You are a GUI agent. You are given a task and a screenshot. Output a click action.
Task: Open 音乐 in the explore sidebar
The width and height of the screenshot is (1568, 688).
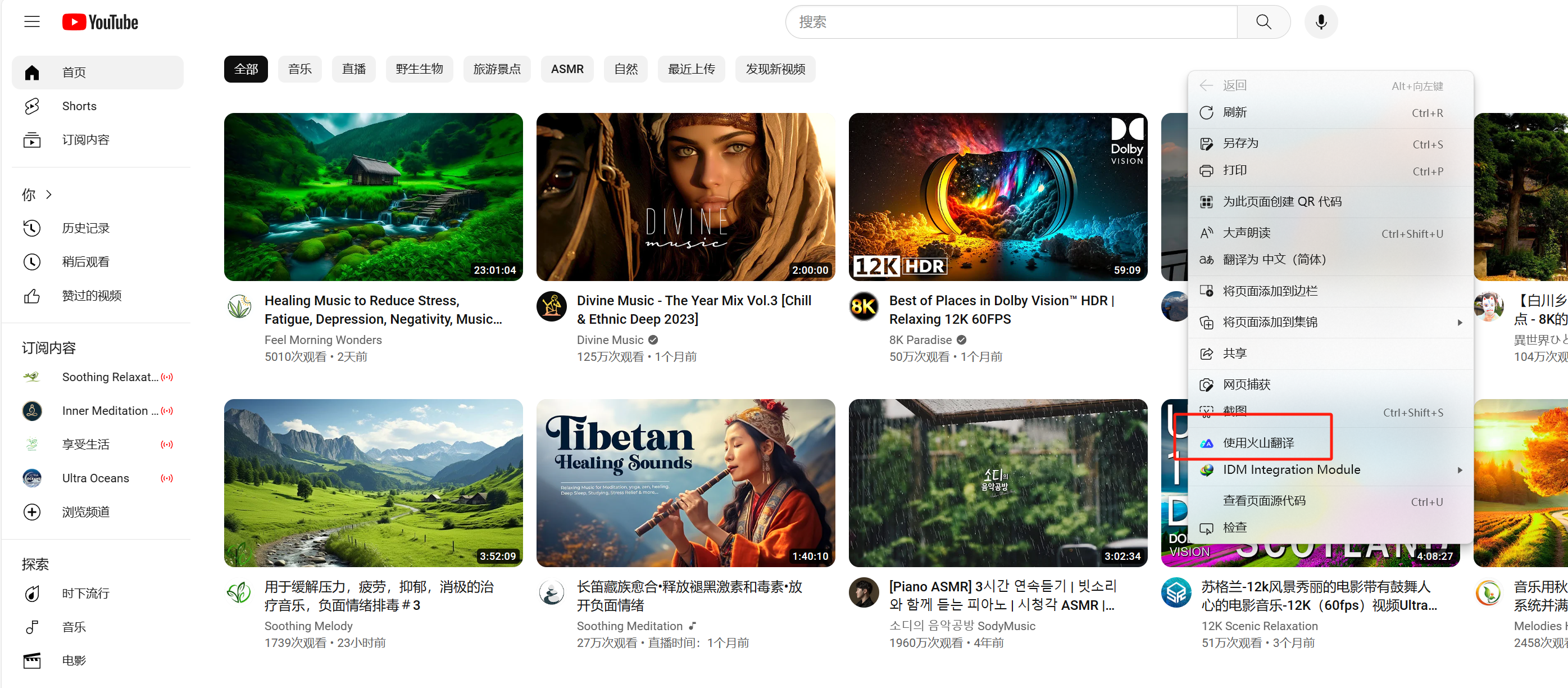pos(97,627)
